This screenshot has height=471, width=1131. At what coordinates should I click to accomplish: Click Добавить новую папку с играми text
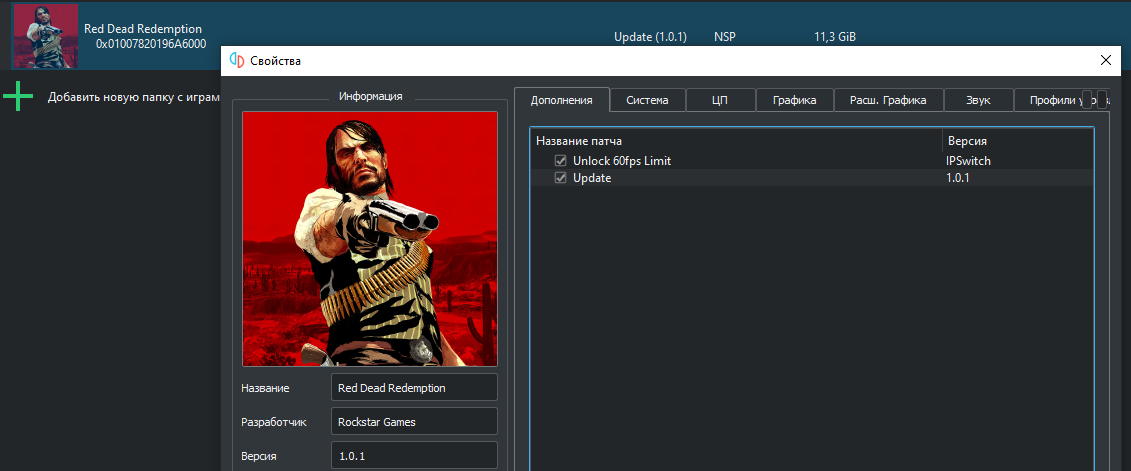133,97
